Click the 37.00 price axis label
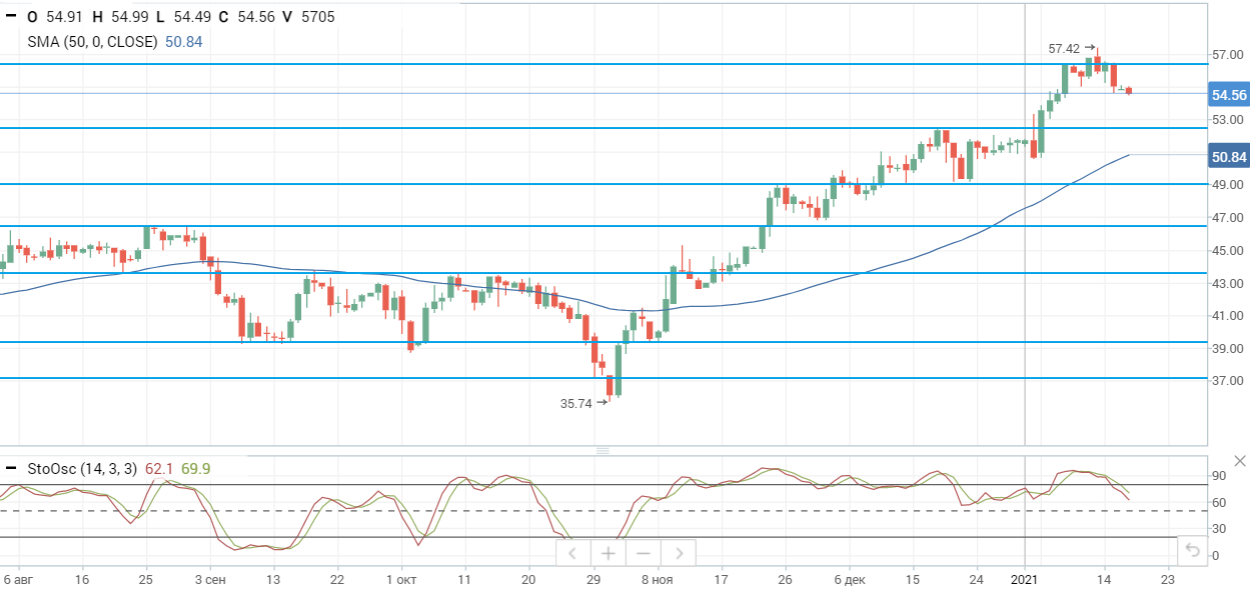 pyautogui.click(x=1228, y=381)
